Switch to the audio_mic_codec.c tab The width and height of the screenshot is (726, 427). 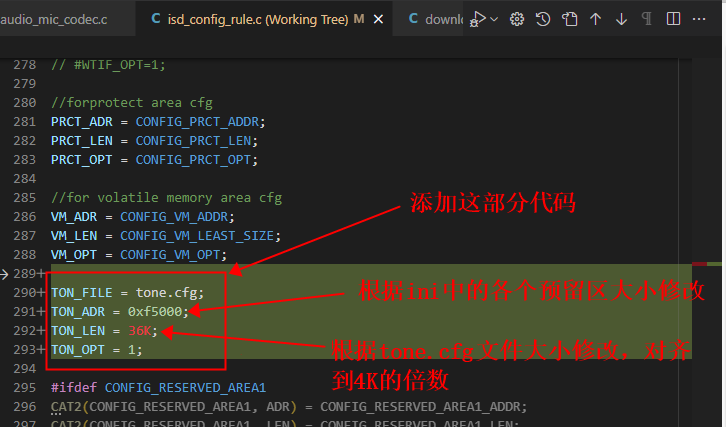pos(54,19)
